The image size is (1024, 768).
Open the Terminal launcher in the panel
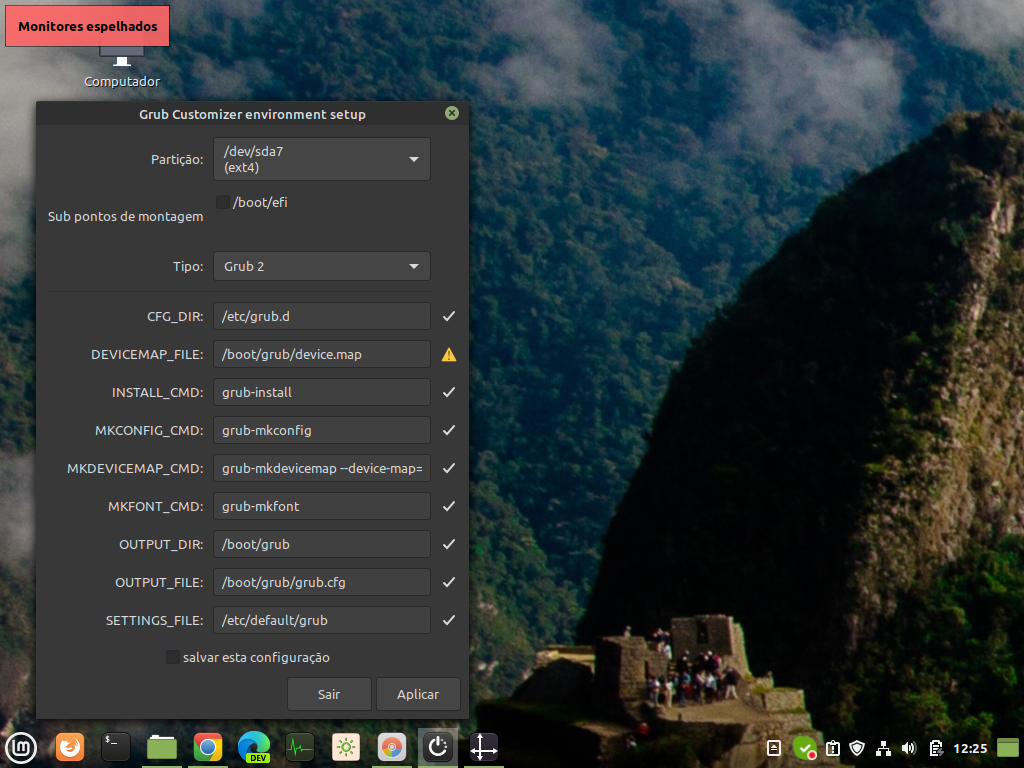116,747
